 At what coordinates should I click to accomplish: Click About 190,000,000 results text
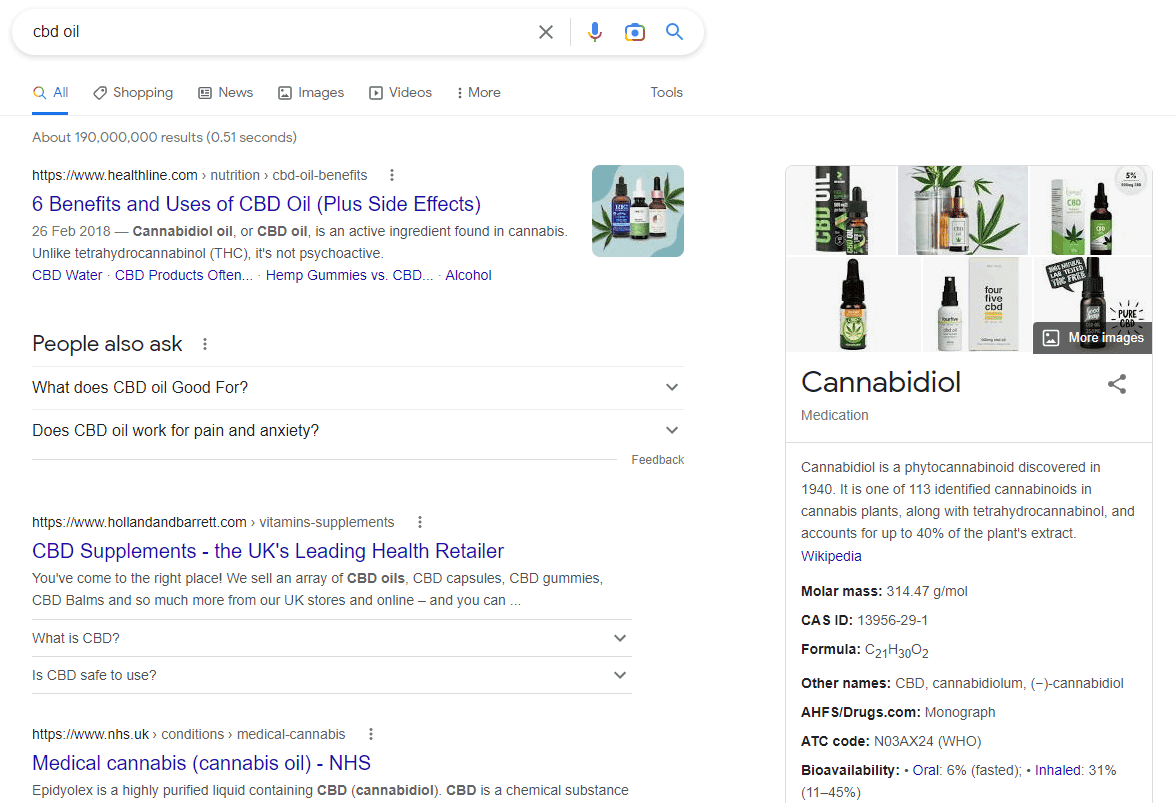(x=164, y=137)
